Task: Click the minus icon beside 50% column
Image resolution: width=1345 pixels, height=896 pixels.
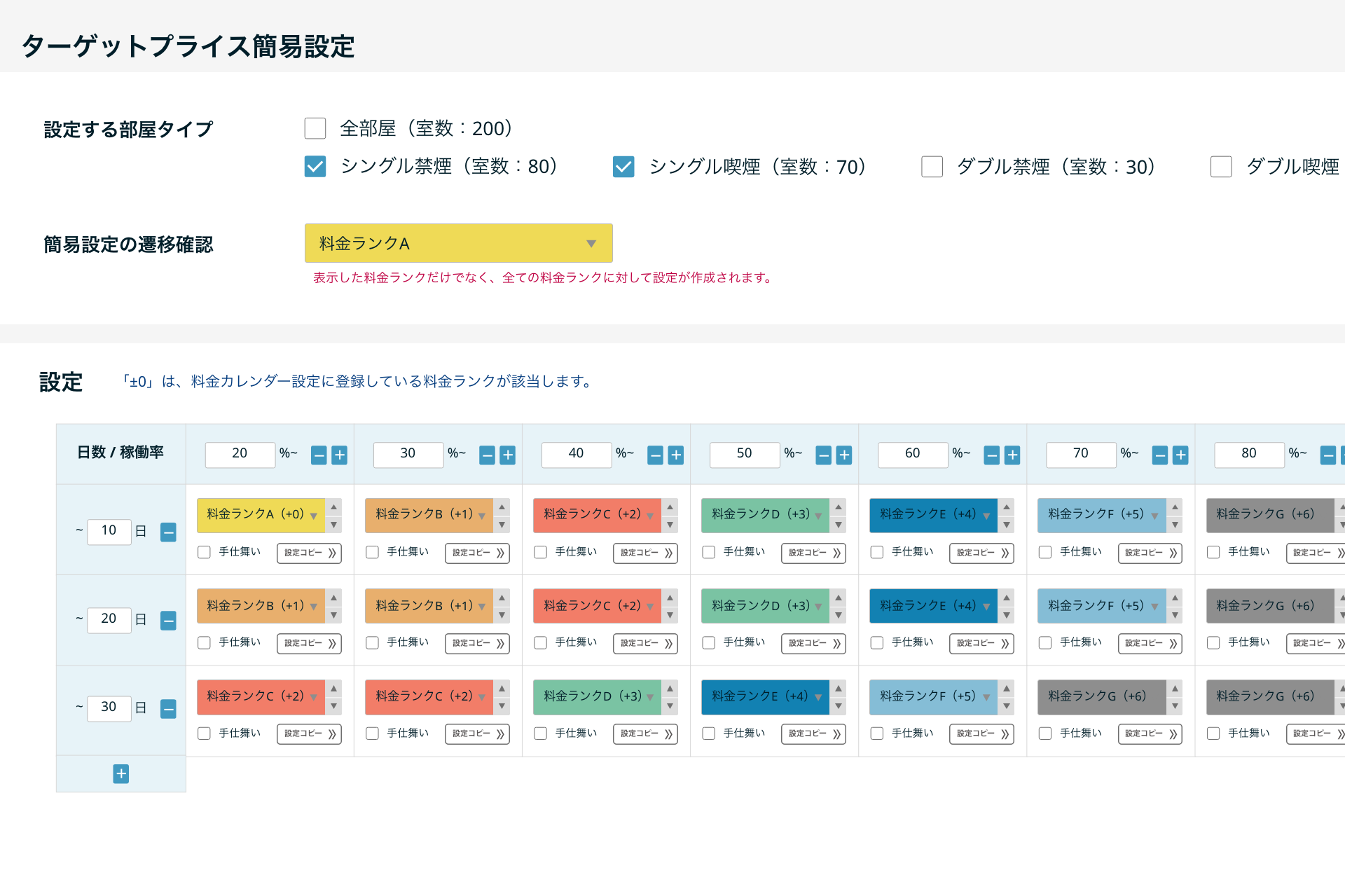Action: [x=824, y=455]
